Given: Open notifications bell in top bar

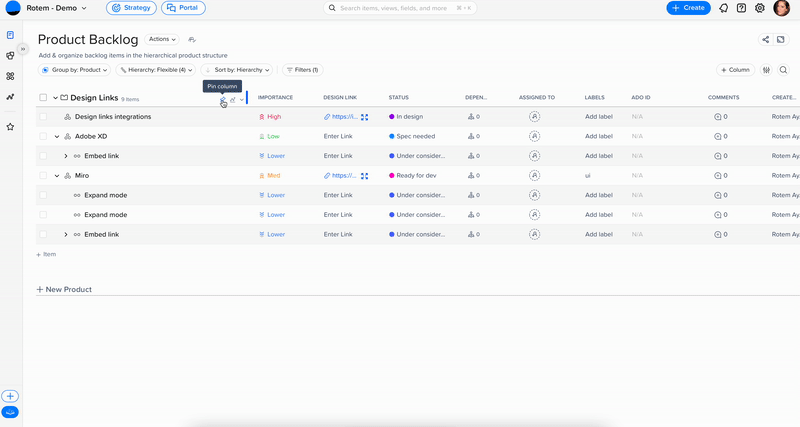Looking at the screenshot, I should [724, 8].
